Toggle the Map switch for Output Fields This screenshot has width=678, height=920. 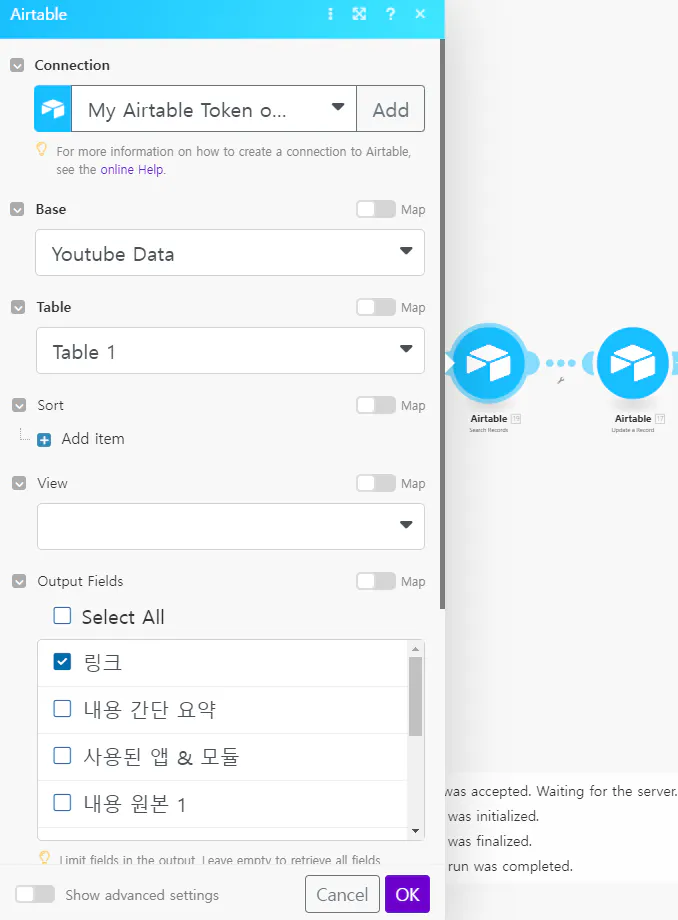376,581
